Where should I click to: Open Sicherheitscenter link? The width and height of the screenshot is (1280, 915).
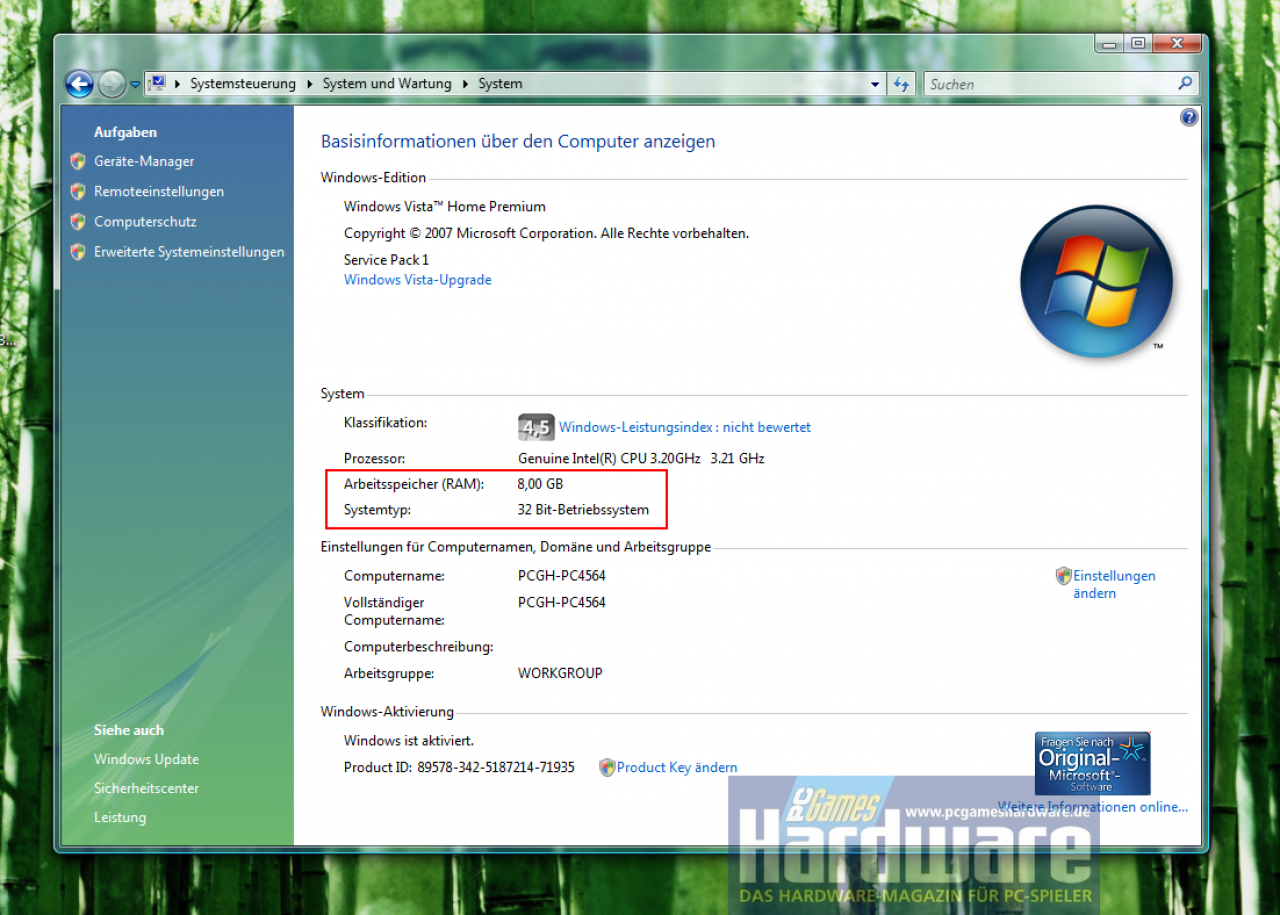pyautogui.click(x=146, y=788)
